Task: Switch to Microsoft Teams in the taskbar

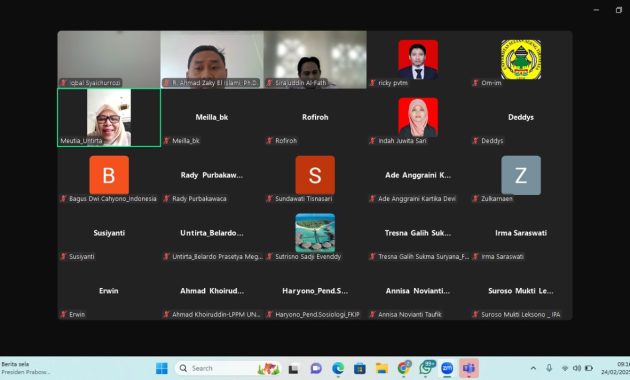Action: 469,368
